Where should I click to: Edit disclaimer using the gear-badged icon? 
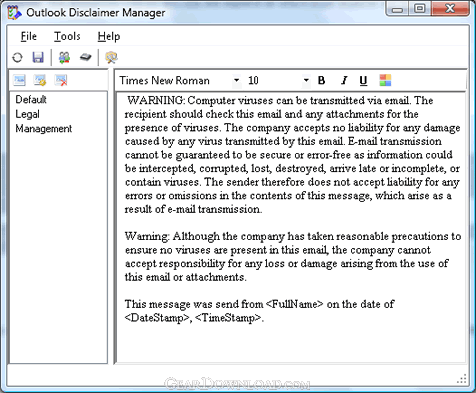pyautogui.click(x=40, y=80)
